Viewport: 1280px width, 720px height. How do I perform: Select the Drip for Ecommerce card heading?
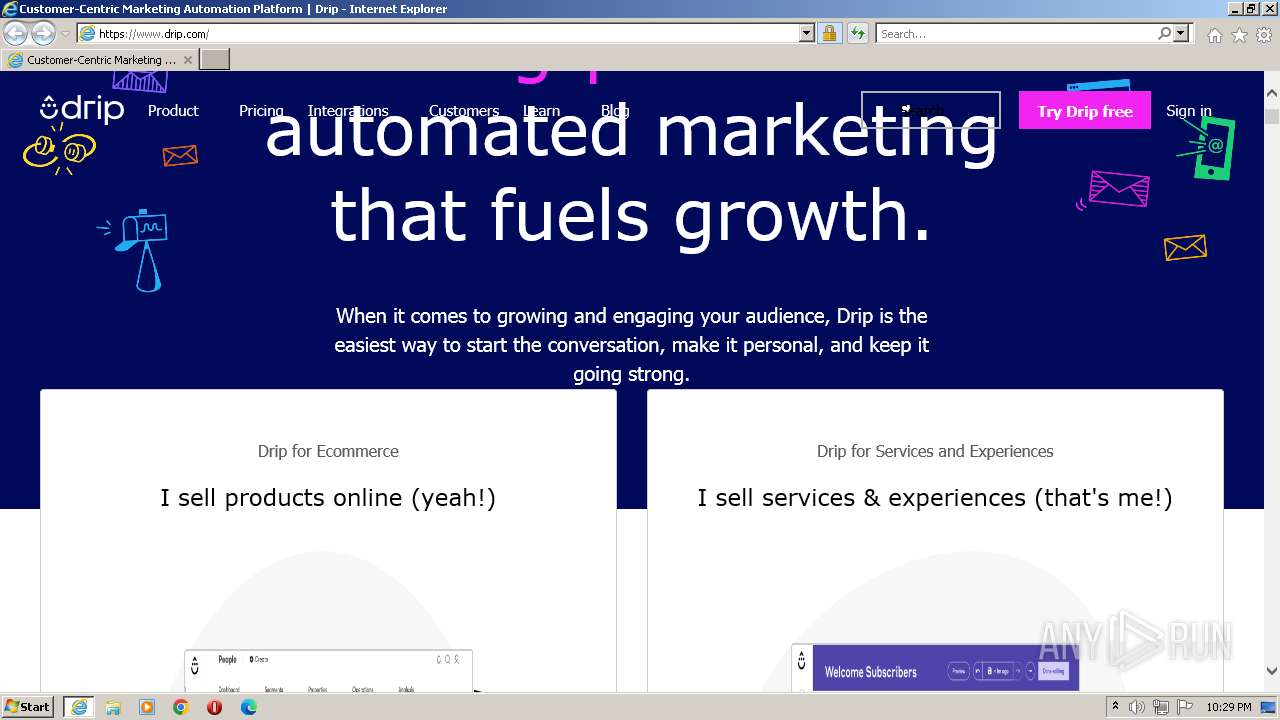(x=328, y=451)
